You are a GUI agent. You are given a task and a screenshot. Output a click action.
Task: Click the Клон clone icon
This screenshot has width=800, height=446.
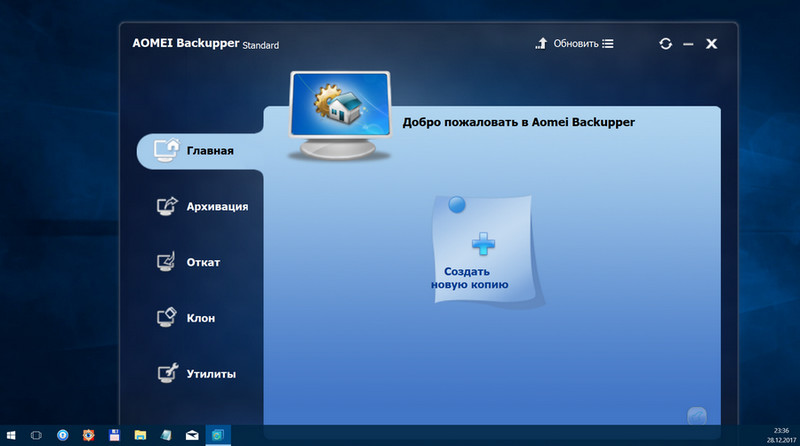point(166,317)
